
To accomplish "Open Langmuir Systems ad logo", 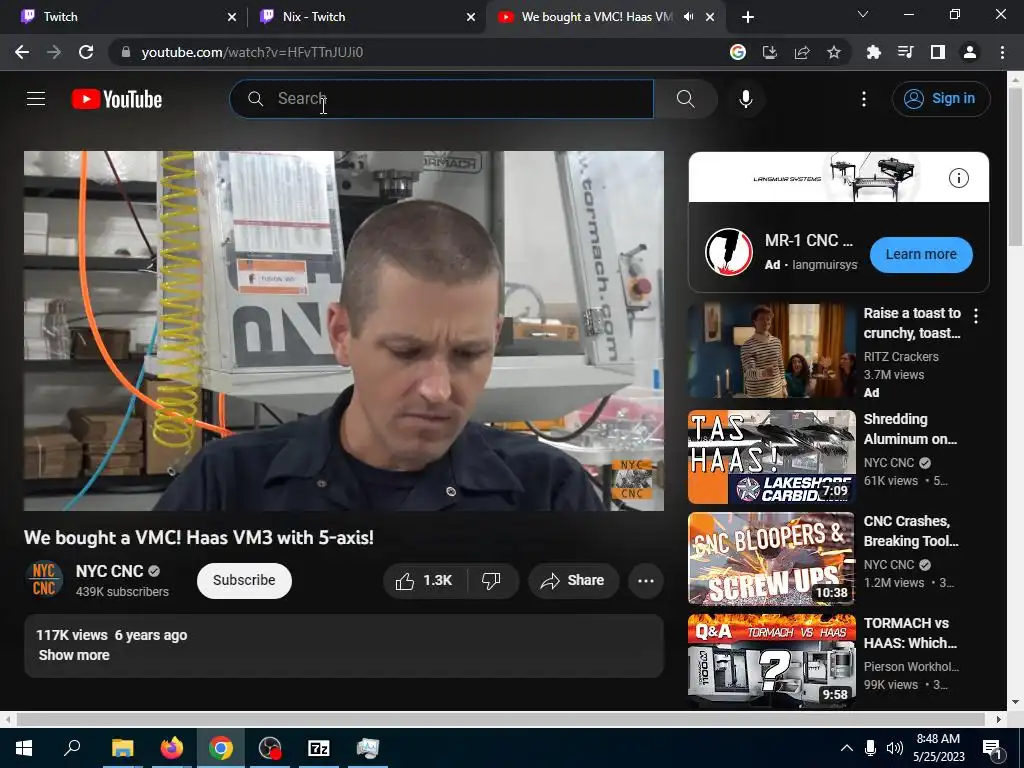I will tap(728, 252).
